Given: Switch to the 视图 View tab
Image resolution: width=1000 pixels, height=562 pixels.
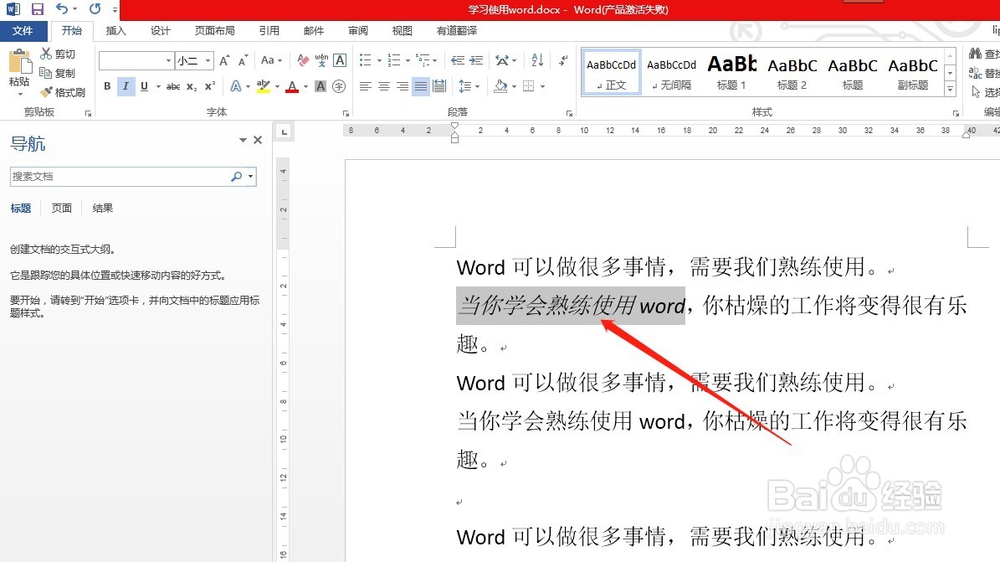Looking at the screenshot, I should (402, 31).
